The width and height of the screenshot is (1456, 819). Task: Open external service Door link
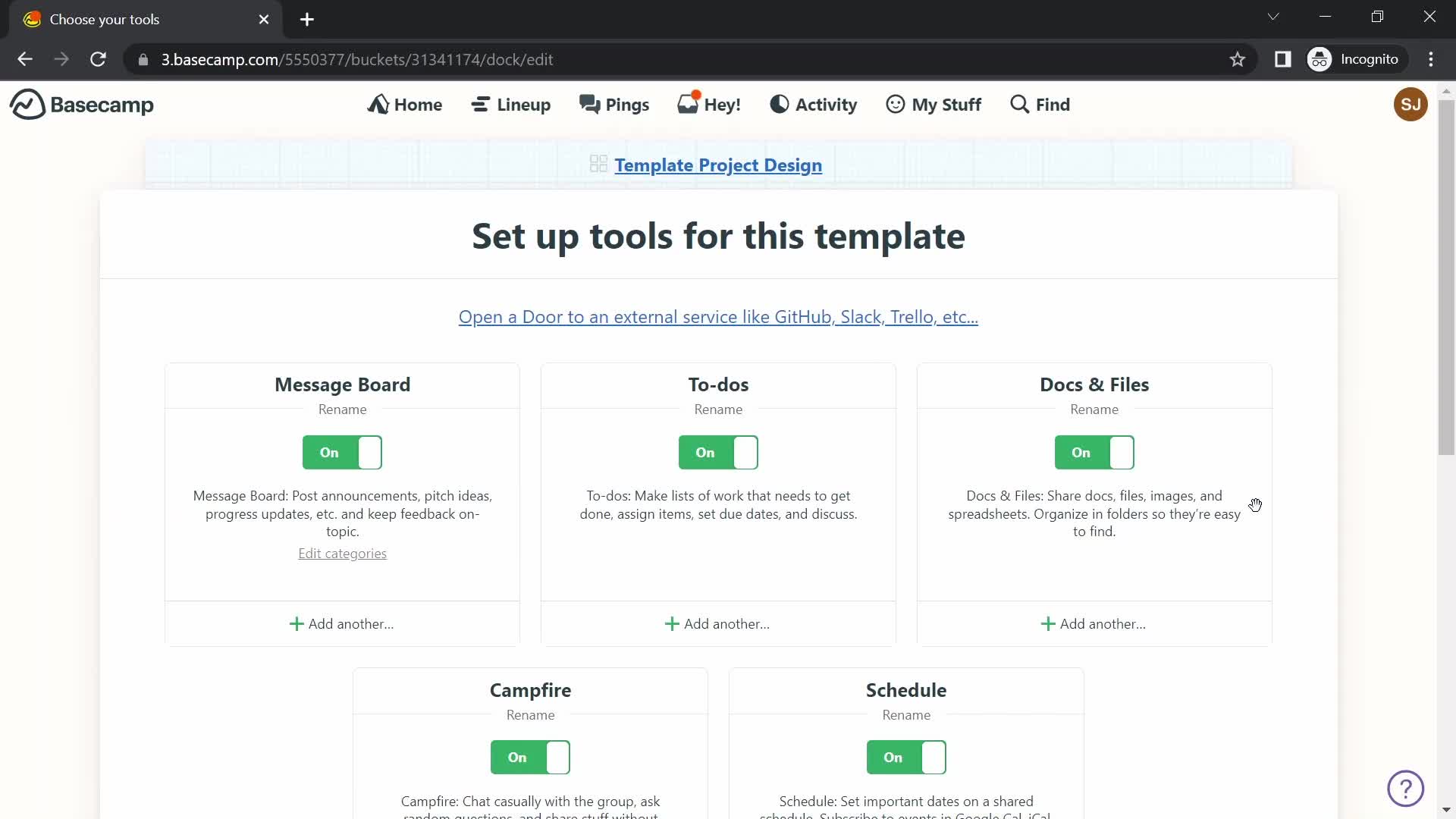click(717, 316)
